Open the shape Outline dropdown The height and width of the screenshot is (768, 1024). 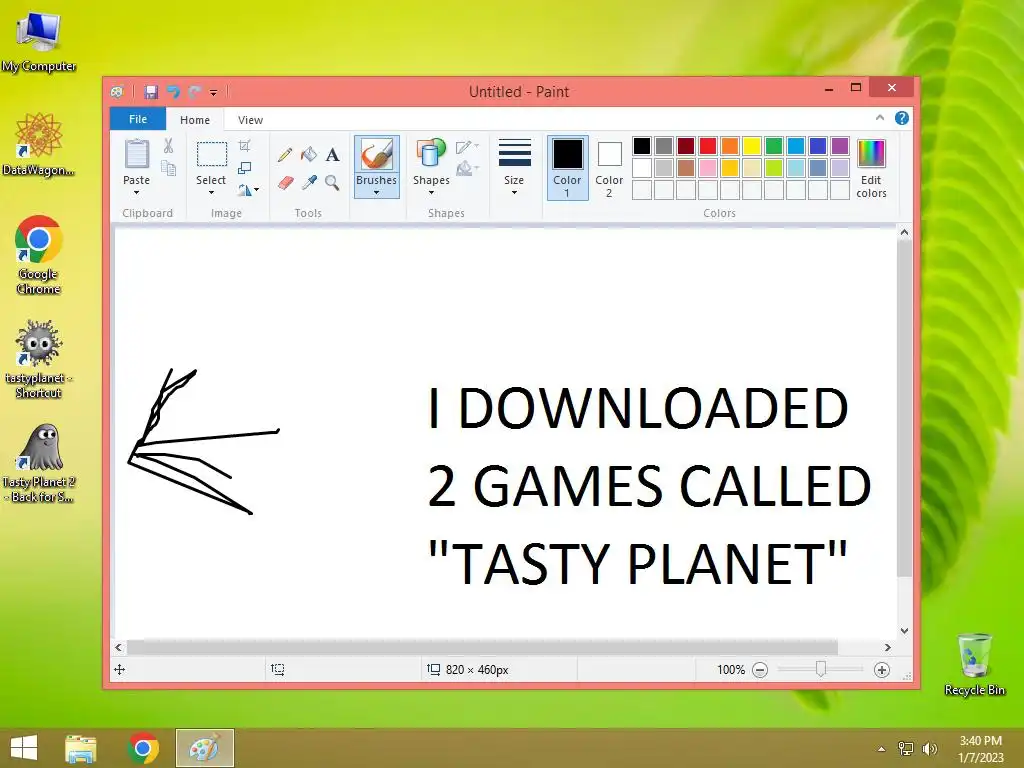tap(468, 147)
